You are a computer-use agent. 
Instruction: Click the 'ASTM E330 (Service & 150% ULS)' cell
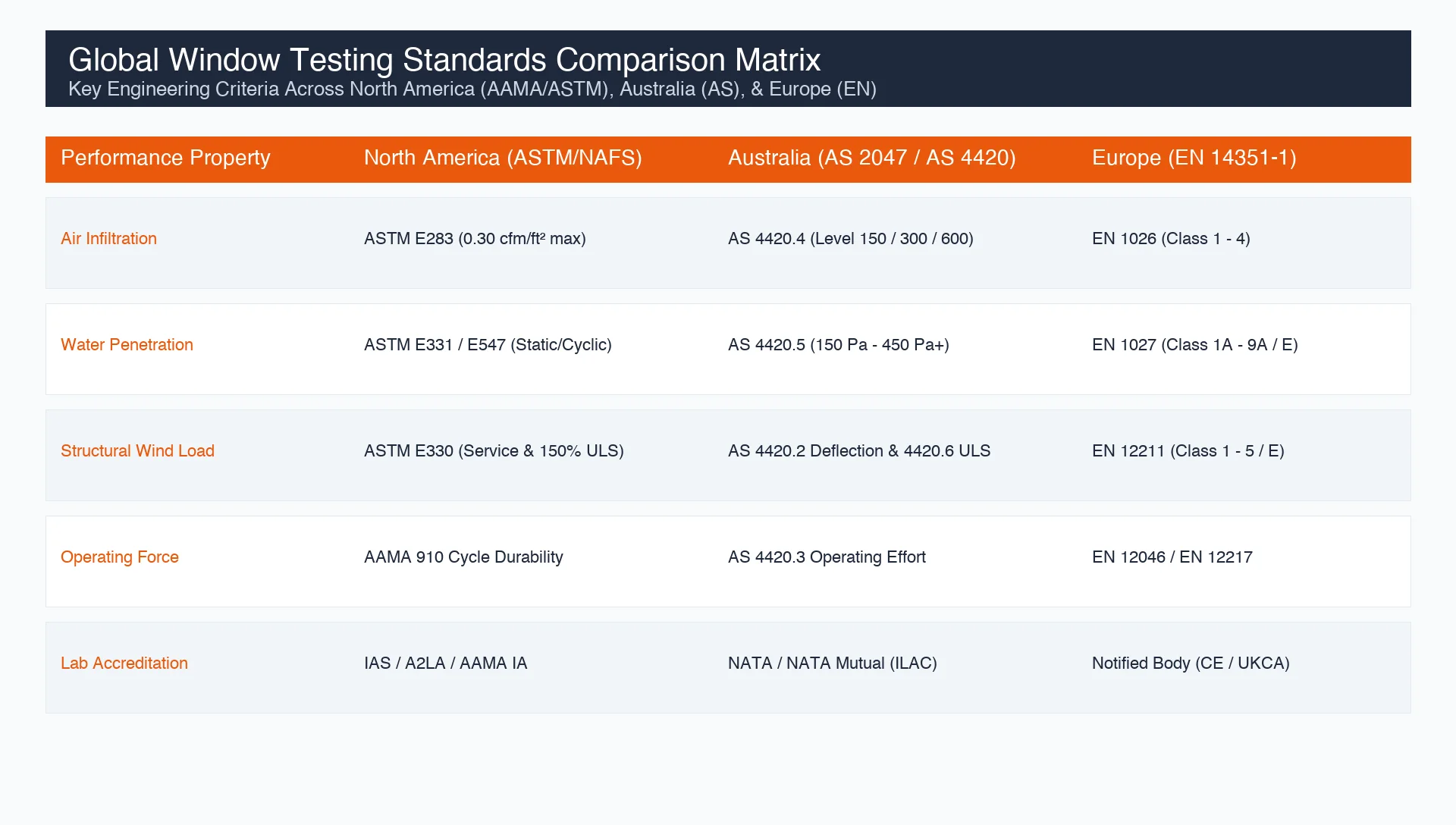click(x=494, y=451)
